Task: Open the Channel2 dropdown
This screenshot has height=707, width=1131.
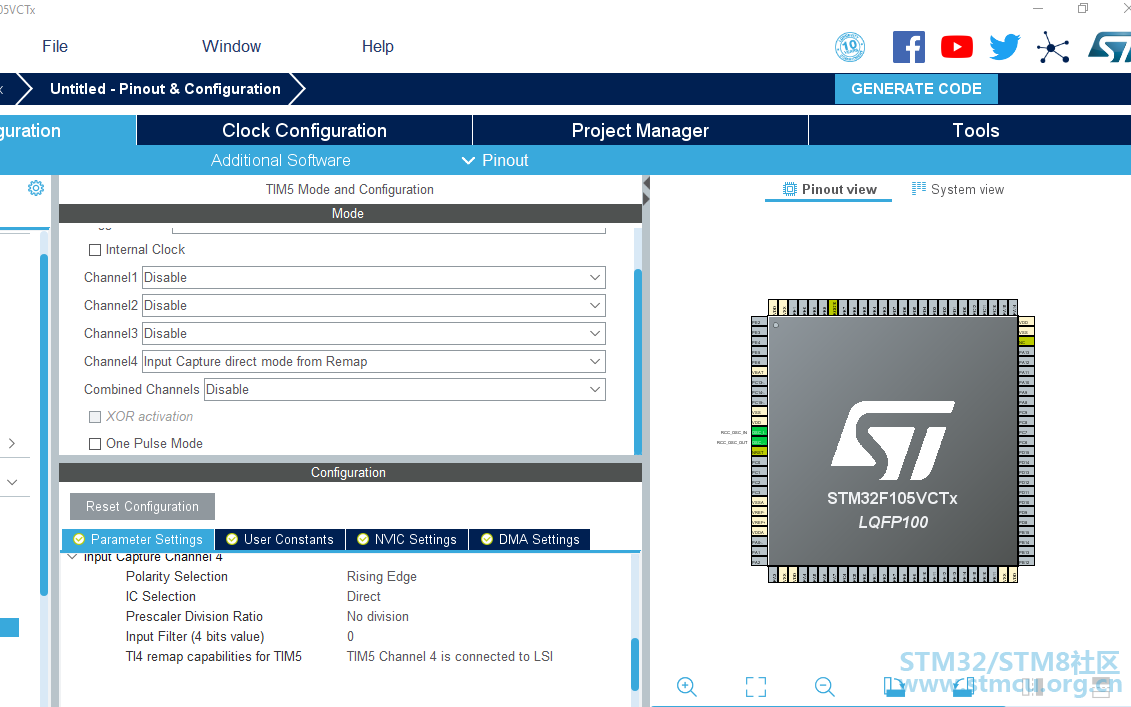Action: pos(374,306)
